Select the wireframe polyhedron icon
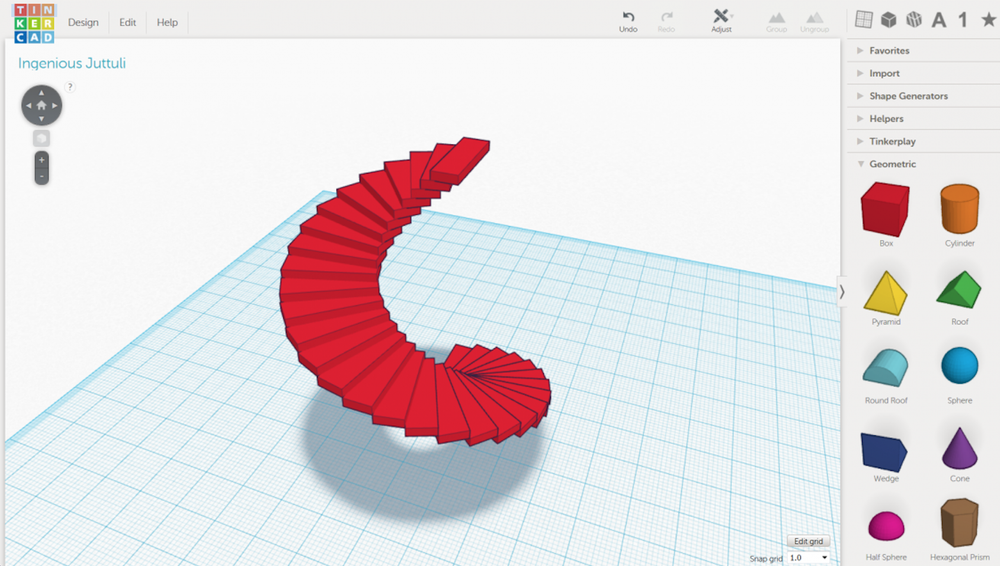Screen dimensions: 1000x566 point(914,20)
